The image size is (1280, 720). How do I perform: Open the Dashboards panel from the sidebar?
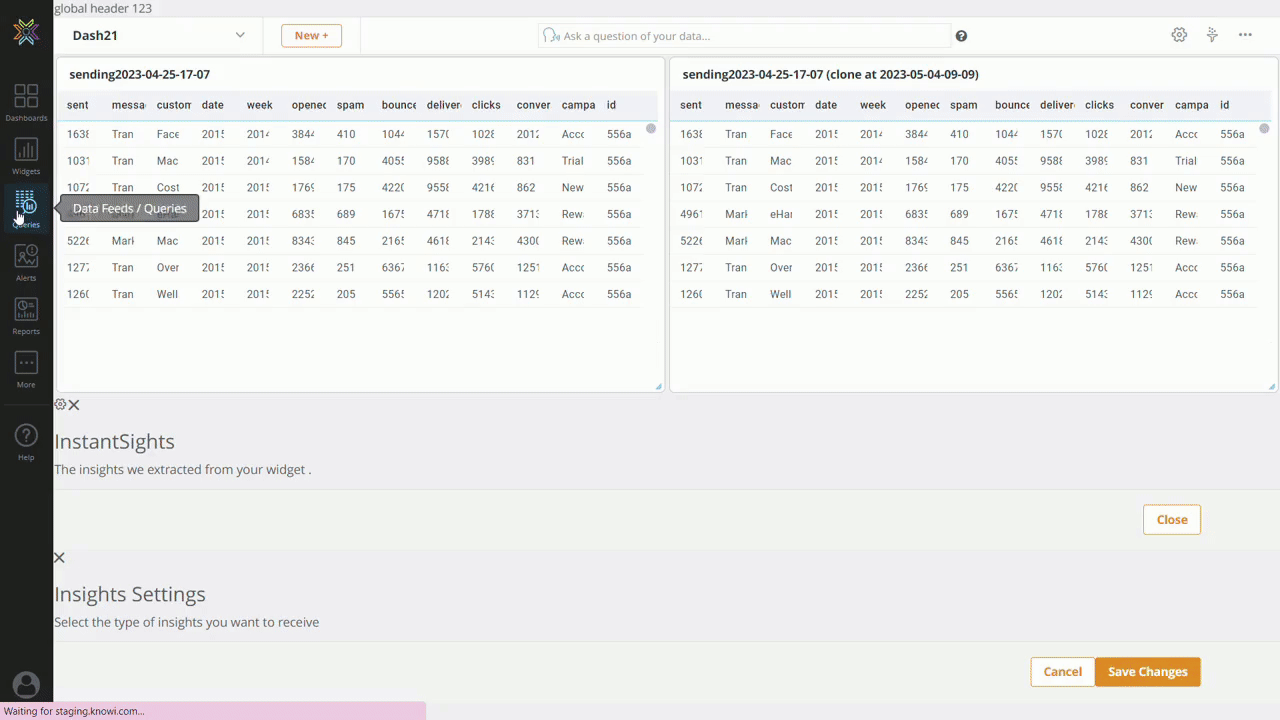[x=26, y=100]
